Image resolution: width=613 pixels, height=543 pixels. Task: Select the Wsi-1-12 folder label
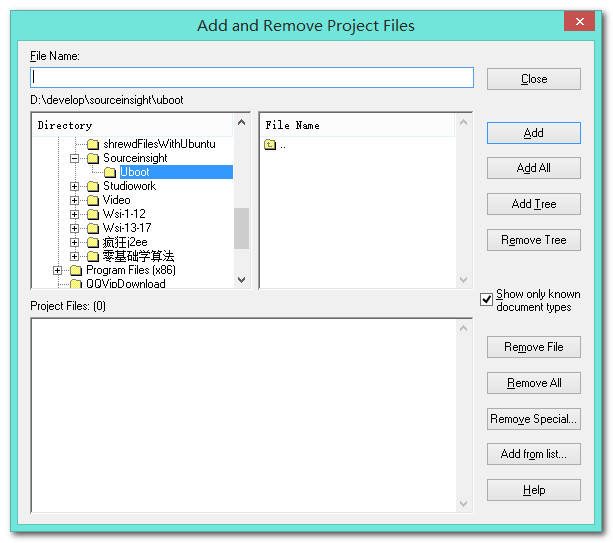(x=124, y=214)
